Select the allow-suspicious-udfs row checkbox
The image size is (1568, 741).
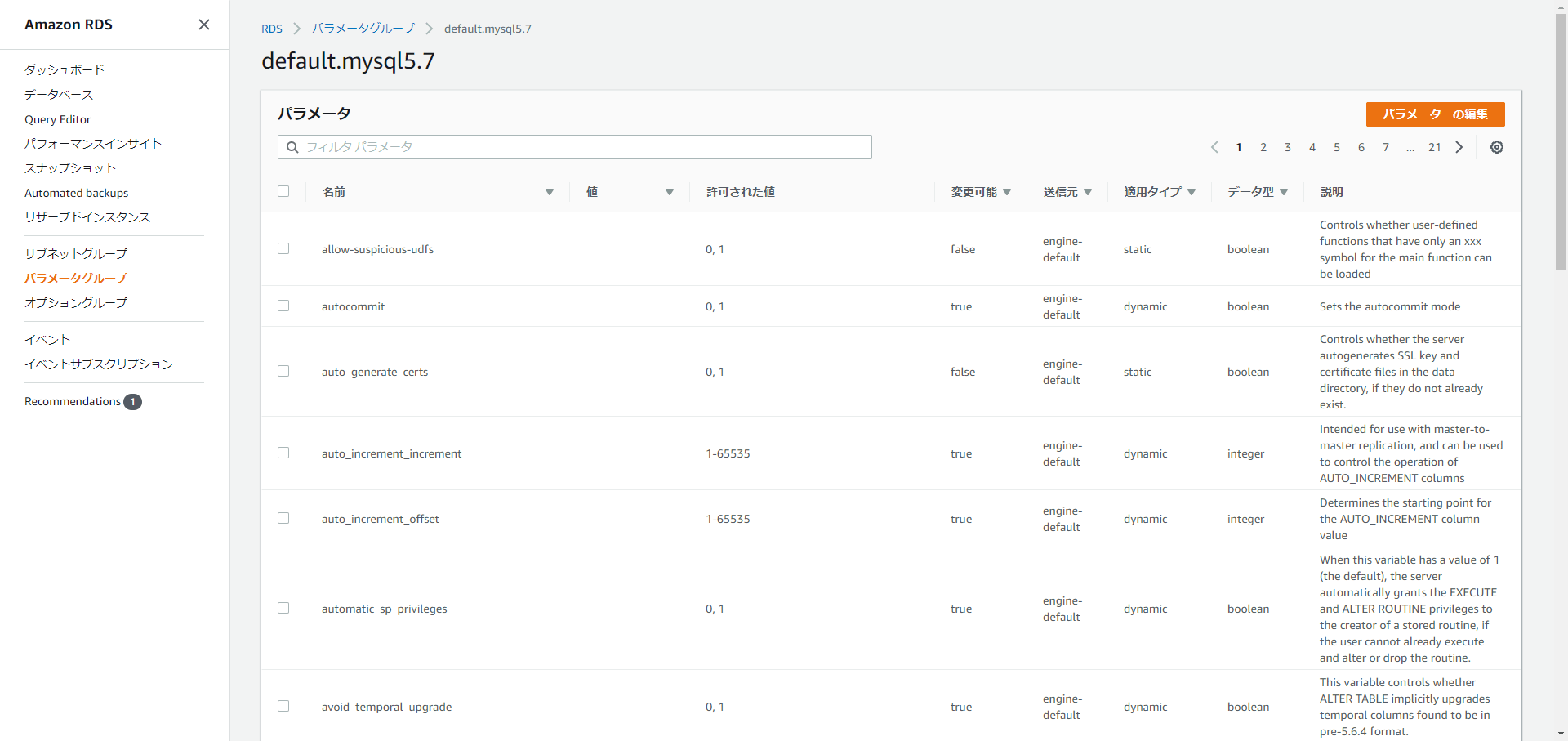pyautogui.click(x=283, y=248)
